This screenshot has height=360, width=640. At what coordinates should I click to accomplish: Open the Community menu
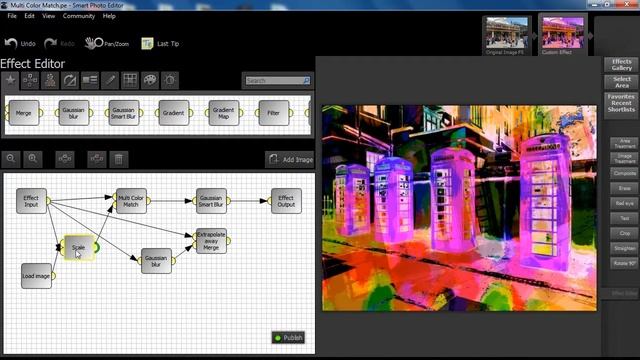[79, 16]
